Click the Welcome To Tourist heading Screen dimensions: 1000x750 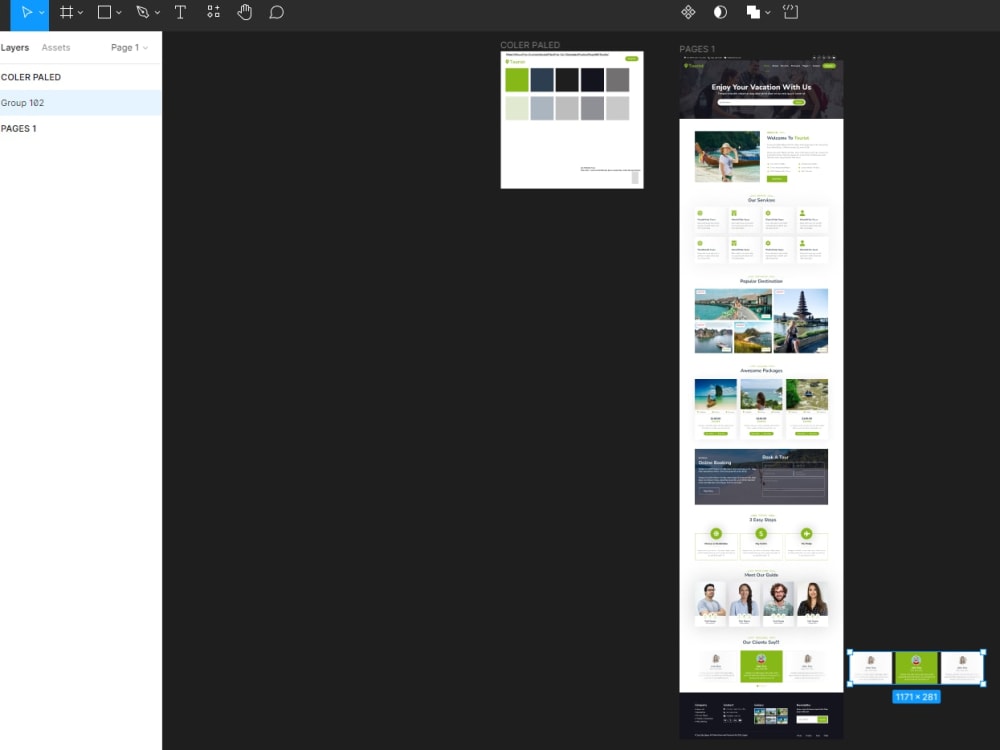(x=788, y=138)
